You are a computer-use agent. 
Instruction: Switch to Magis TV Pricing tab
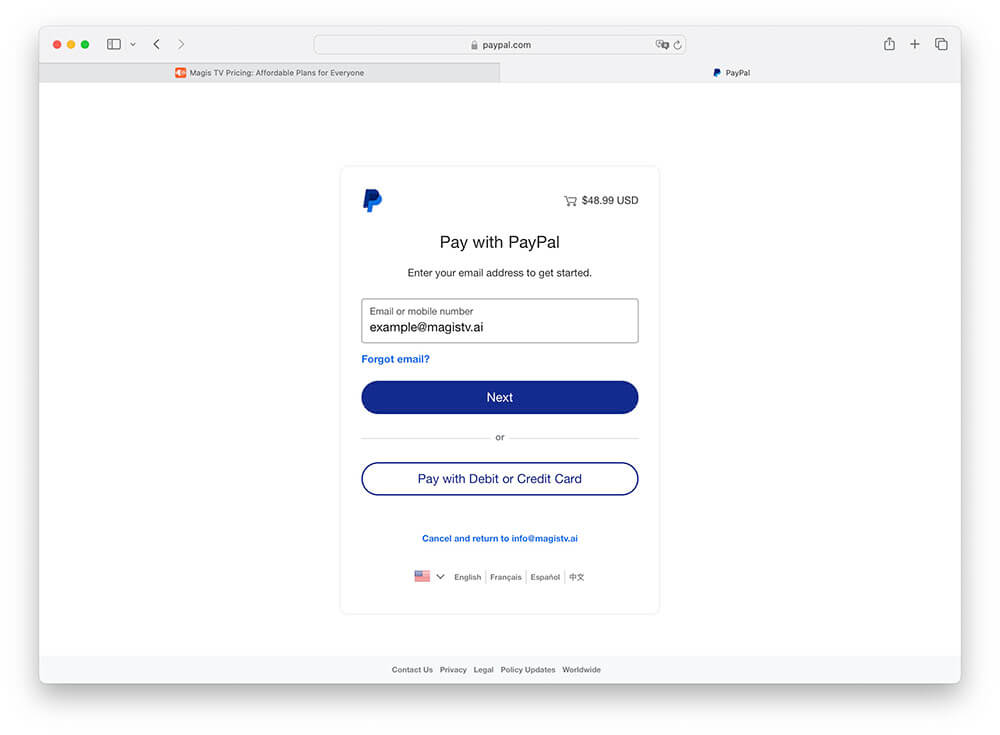(269, 73)
